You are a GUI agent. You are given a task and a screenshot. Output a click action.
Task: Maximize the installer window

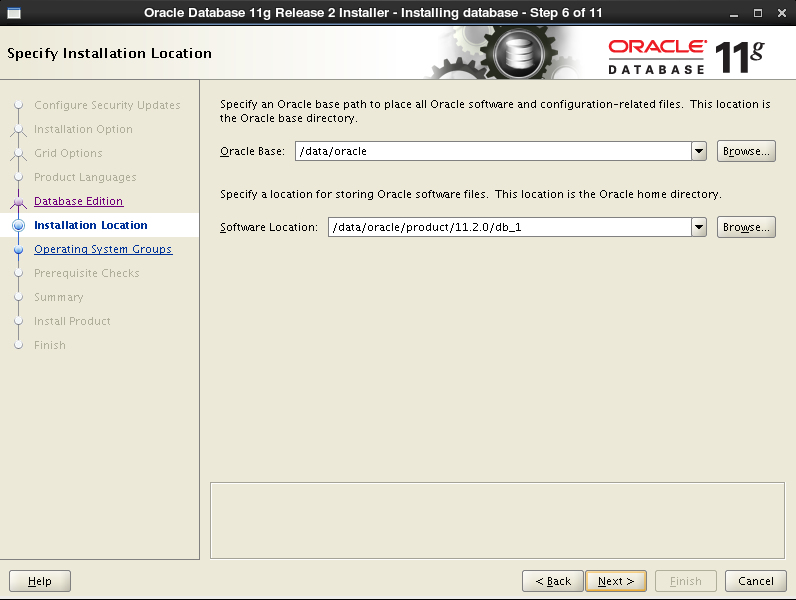(757, 13)
